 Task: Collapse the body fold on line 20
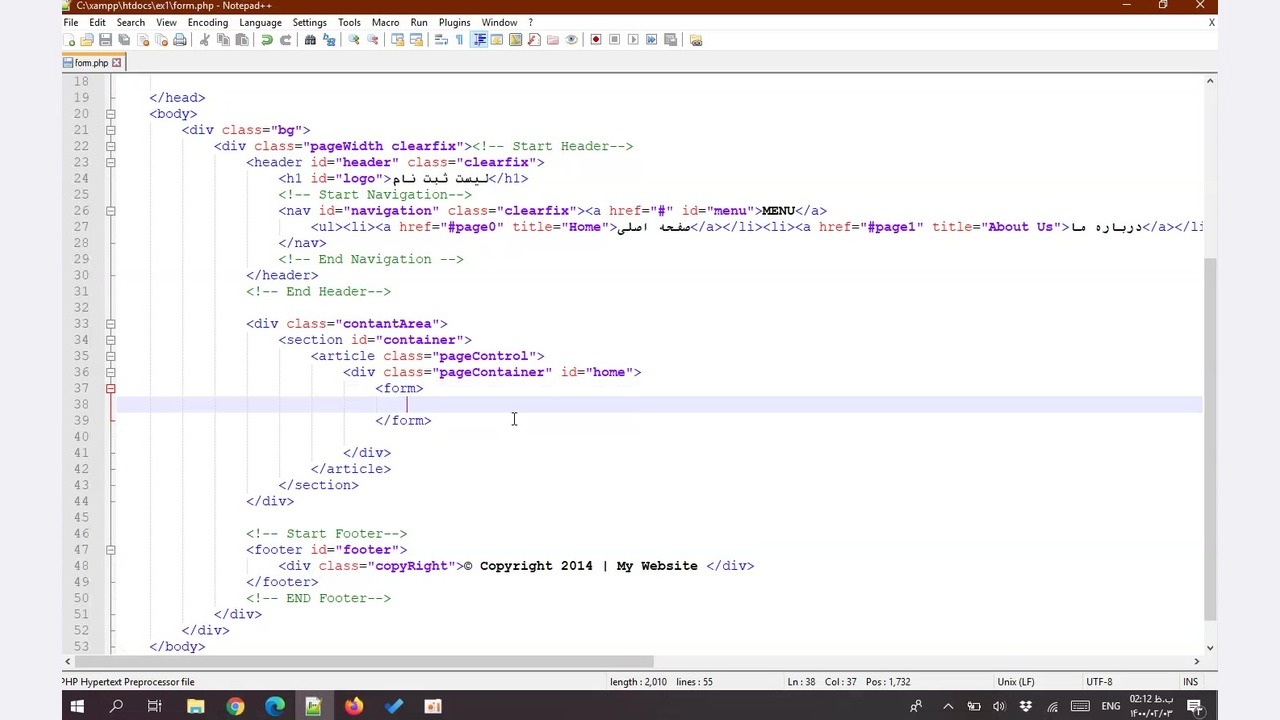(110, 114)
